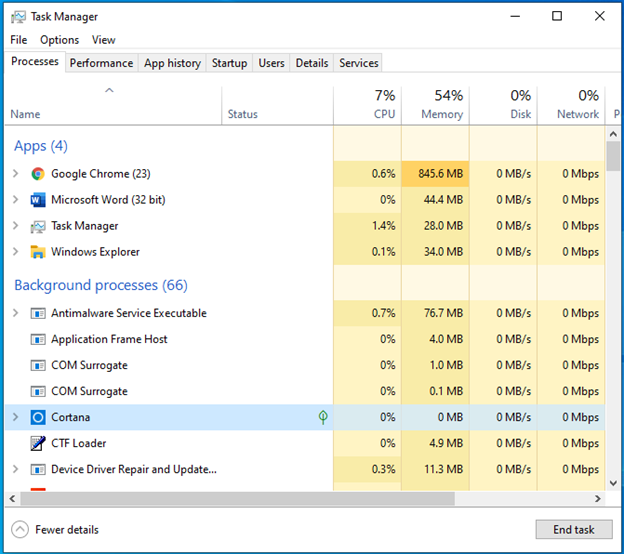Click the Task Manager icon in Apps list
This screenshot has height=554, width=624.
(38, 226)
